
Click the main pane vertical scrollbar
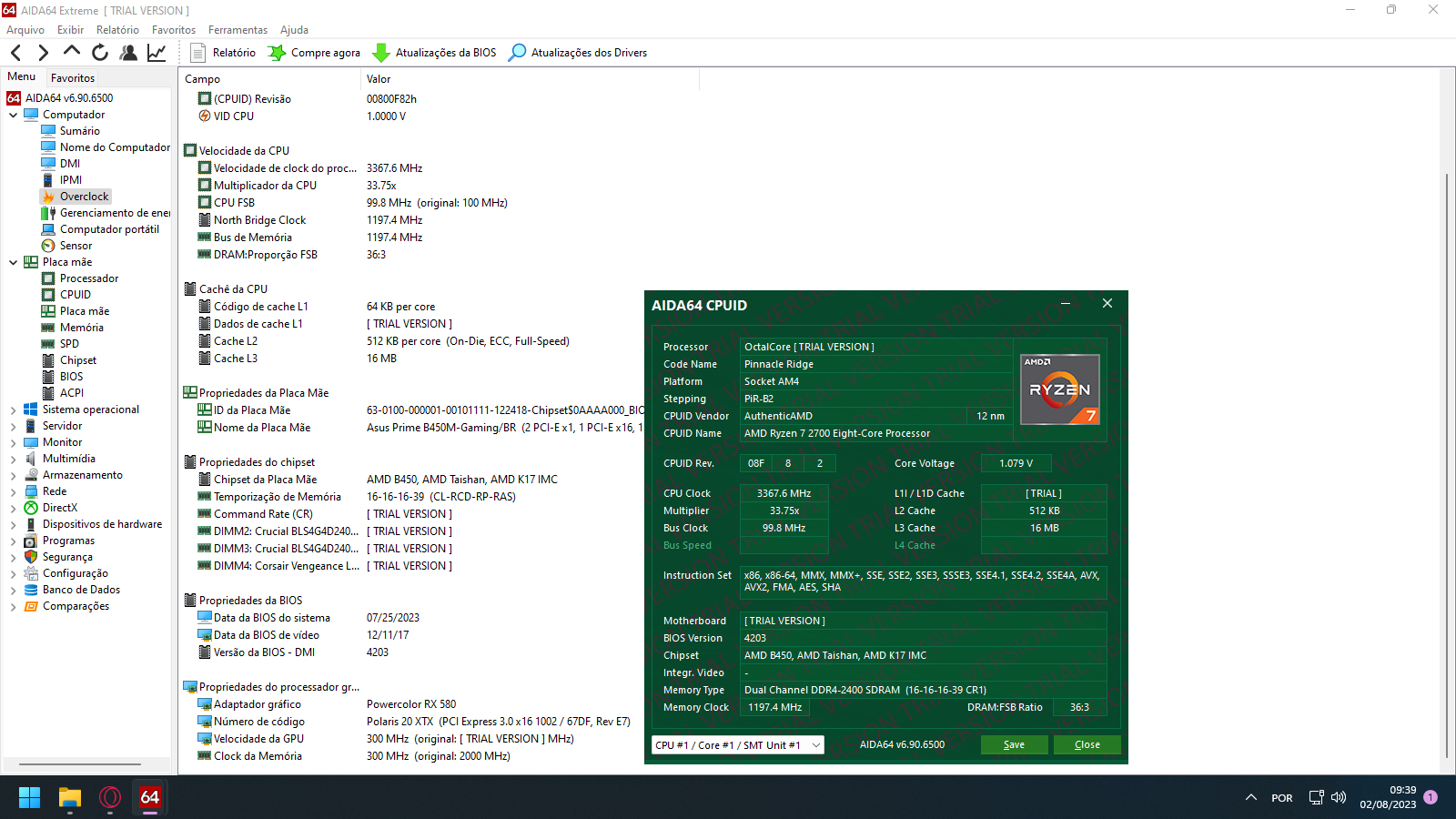pyautogui.click(x=1448, y=464)
